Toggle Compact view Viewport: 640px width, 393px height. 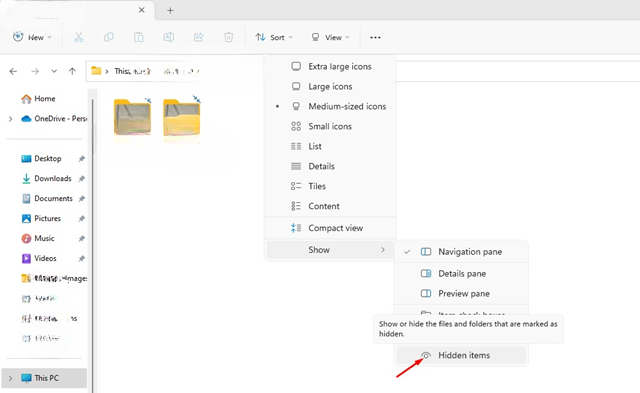[x=330, y=228]
